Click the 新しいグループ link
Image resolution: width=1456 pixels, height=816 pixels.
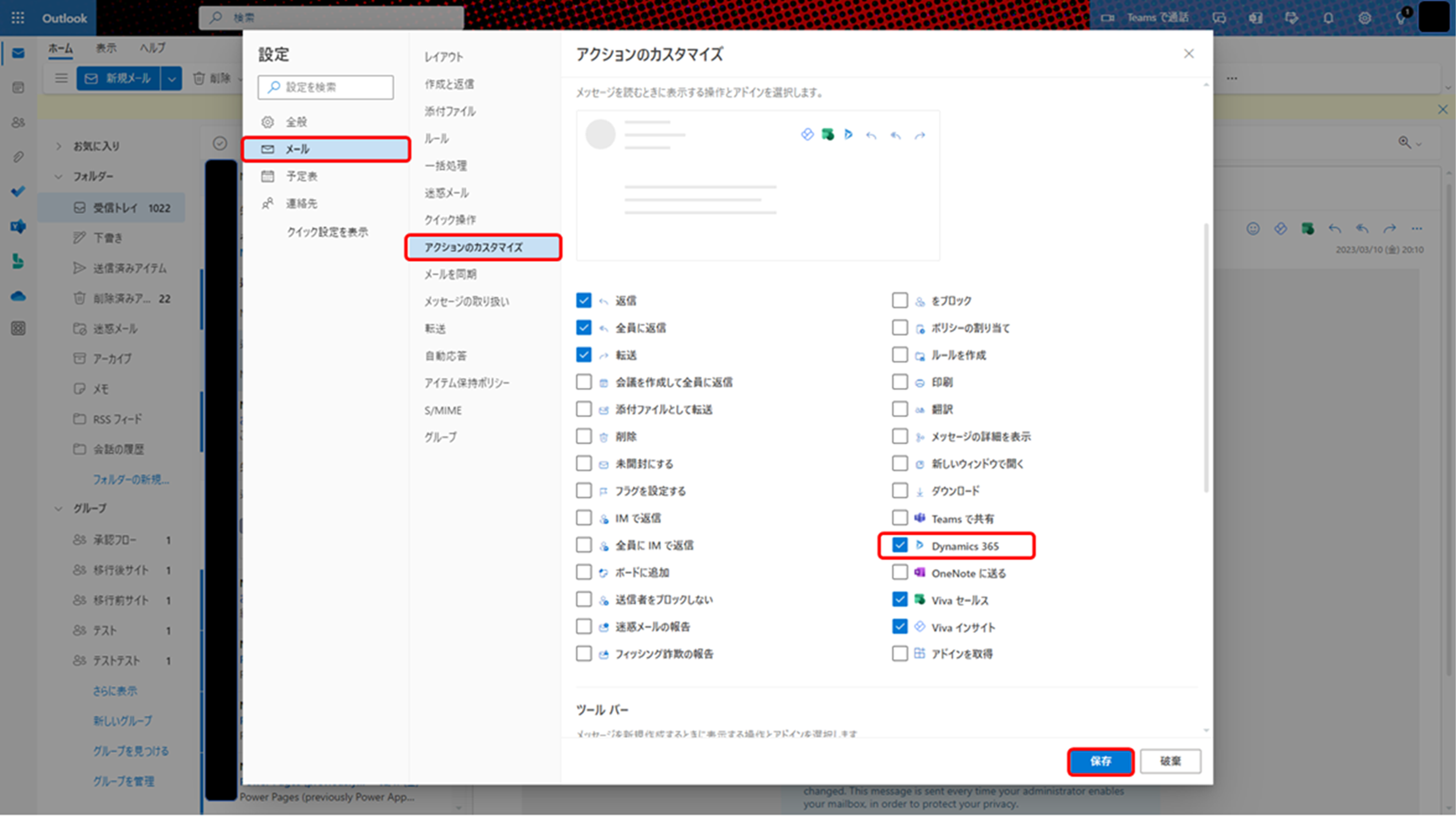pos(123,721)
